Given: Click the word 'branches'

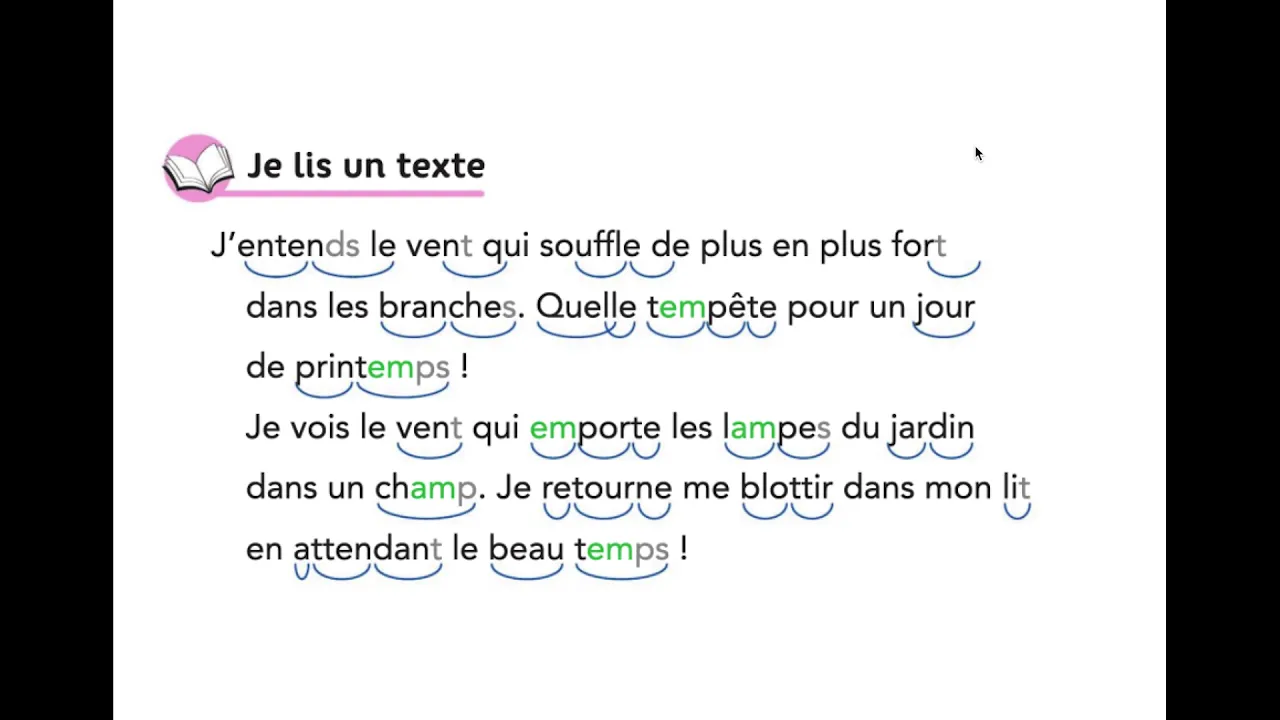Looking at the screenshot, I should pyautogui.click(x=447, y=306).
